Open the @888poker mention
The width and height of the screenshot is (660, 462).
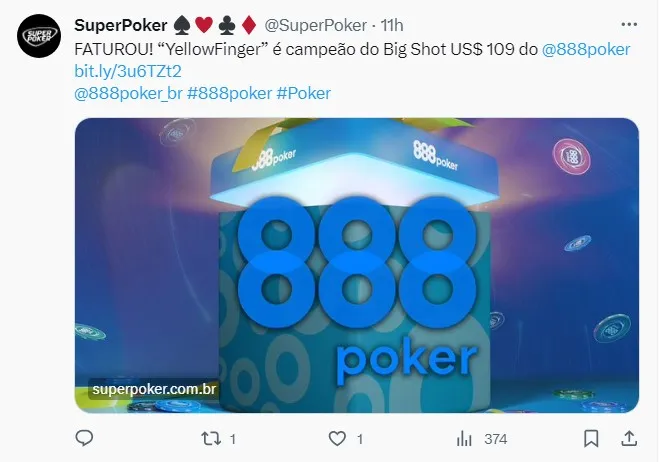(586, 50)
